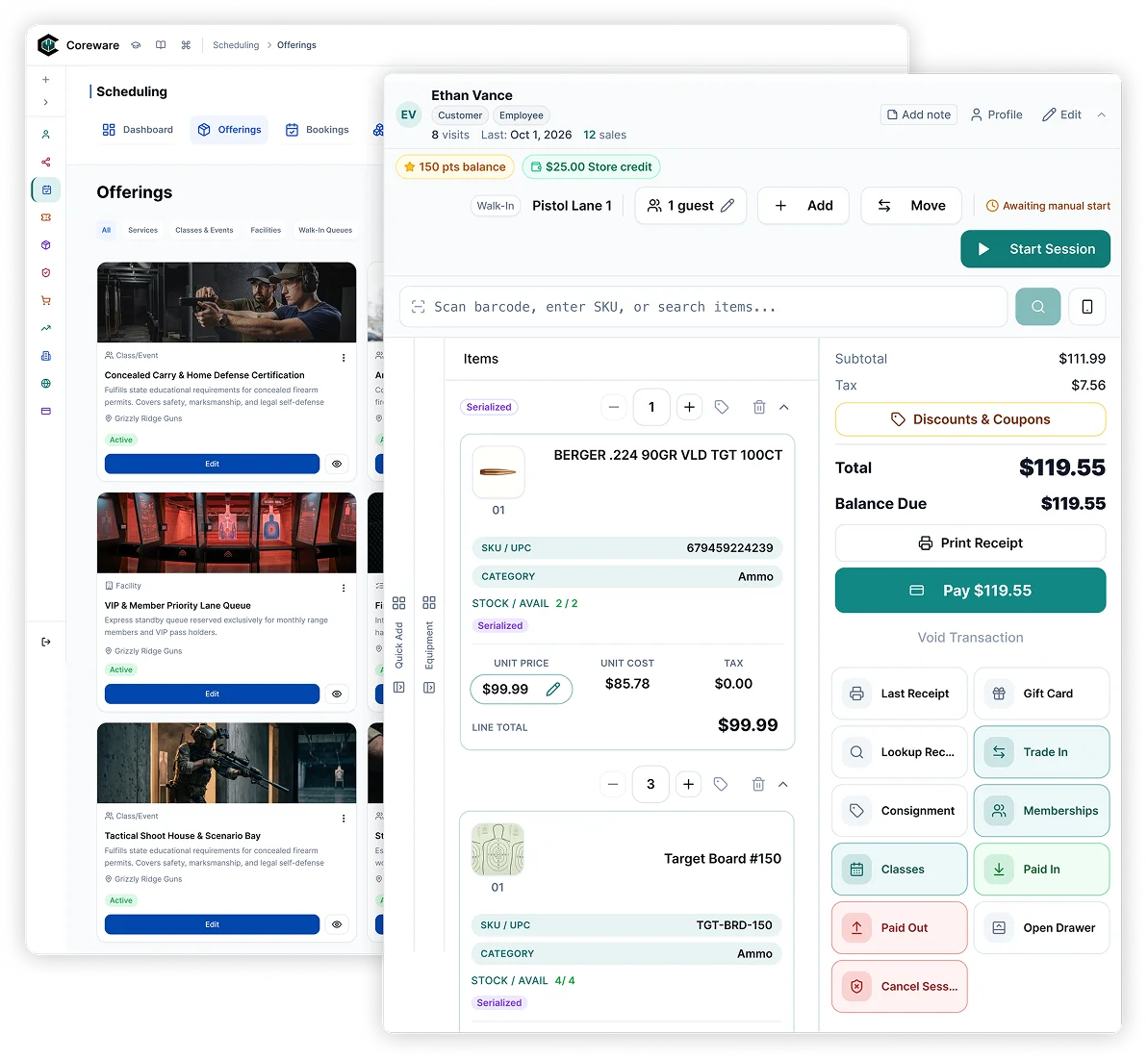
Task: Click the Void Transaction link
Action: point(970,638)
